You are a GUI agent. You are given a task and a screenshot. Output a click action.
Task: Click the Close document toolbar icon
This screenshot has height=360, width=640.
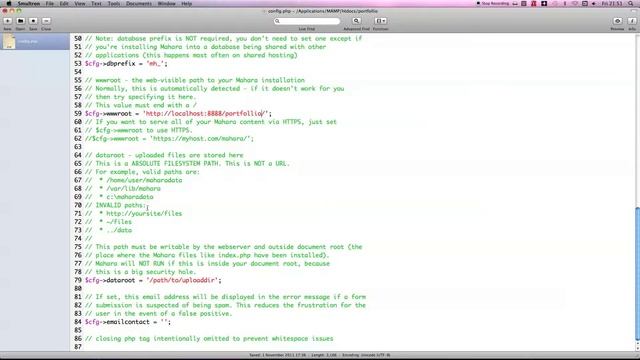point(46,21)
